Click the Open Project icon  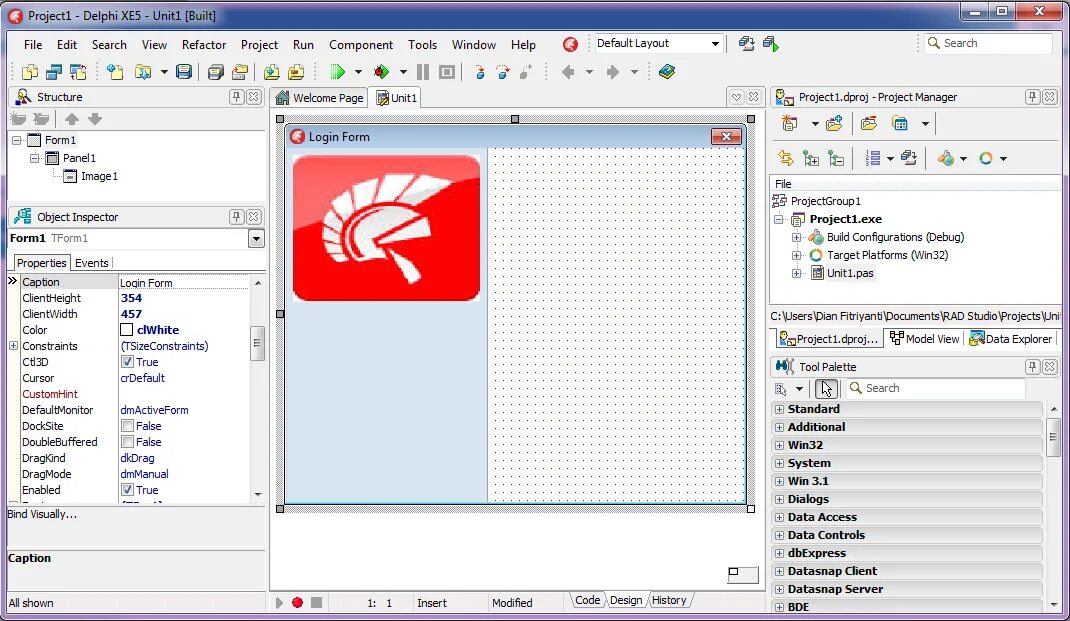240,72
